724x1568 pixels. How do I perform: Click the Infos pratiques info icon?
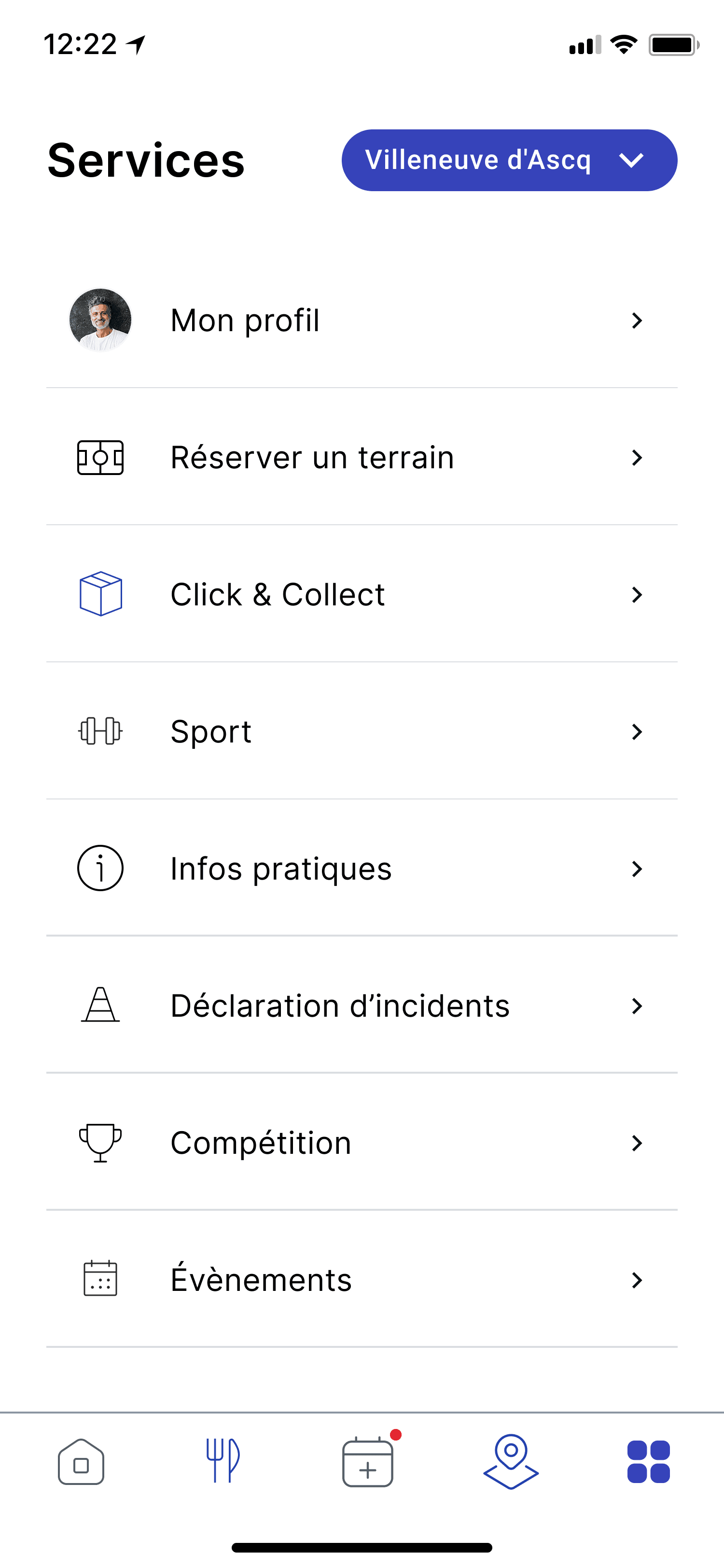[x=100, y=868]
